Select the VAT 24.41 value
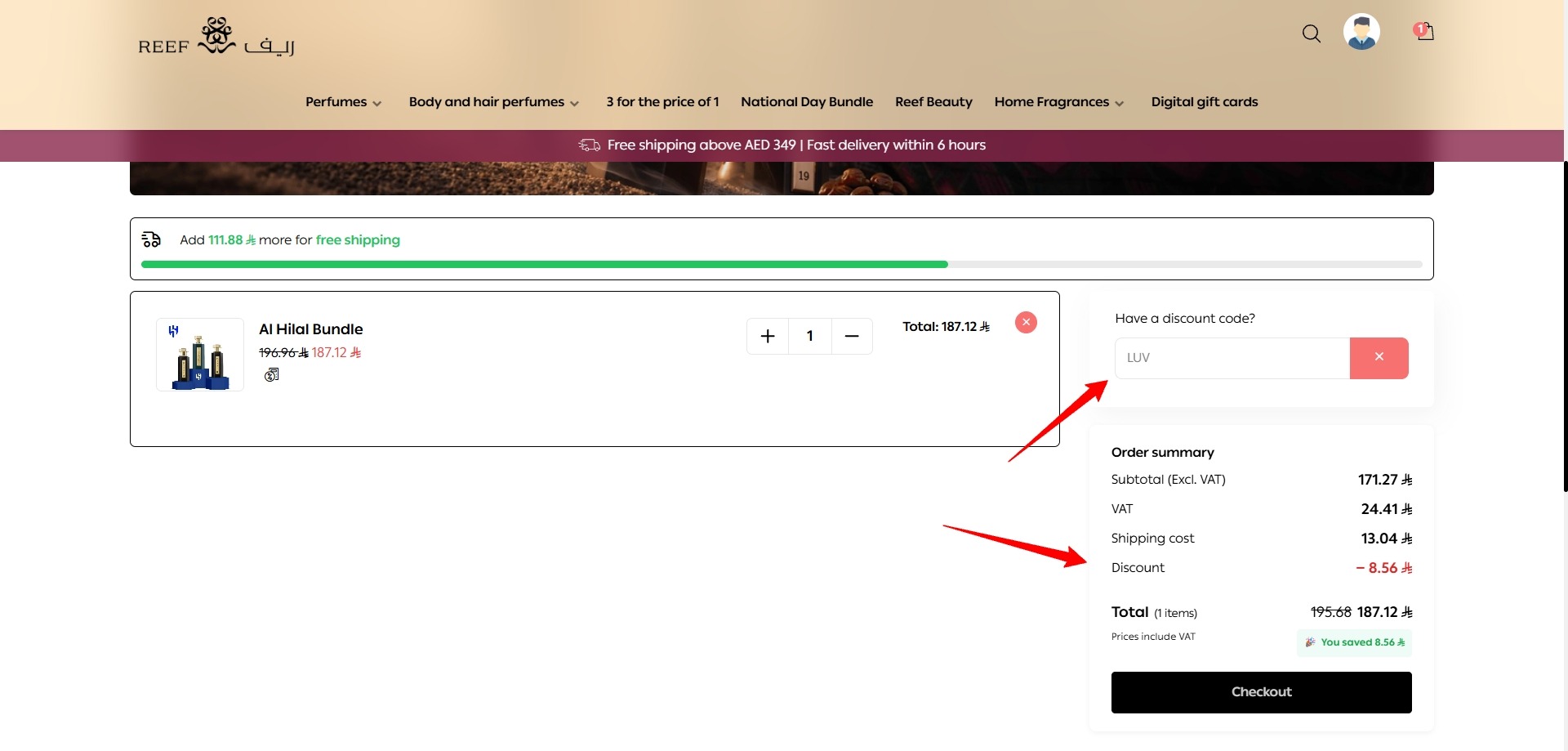Screen dimensions: 1568x751 point(1387,509)
